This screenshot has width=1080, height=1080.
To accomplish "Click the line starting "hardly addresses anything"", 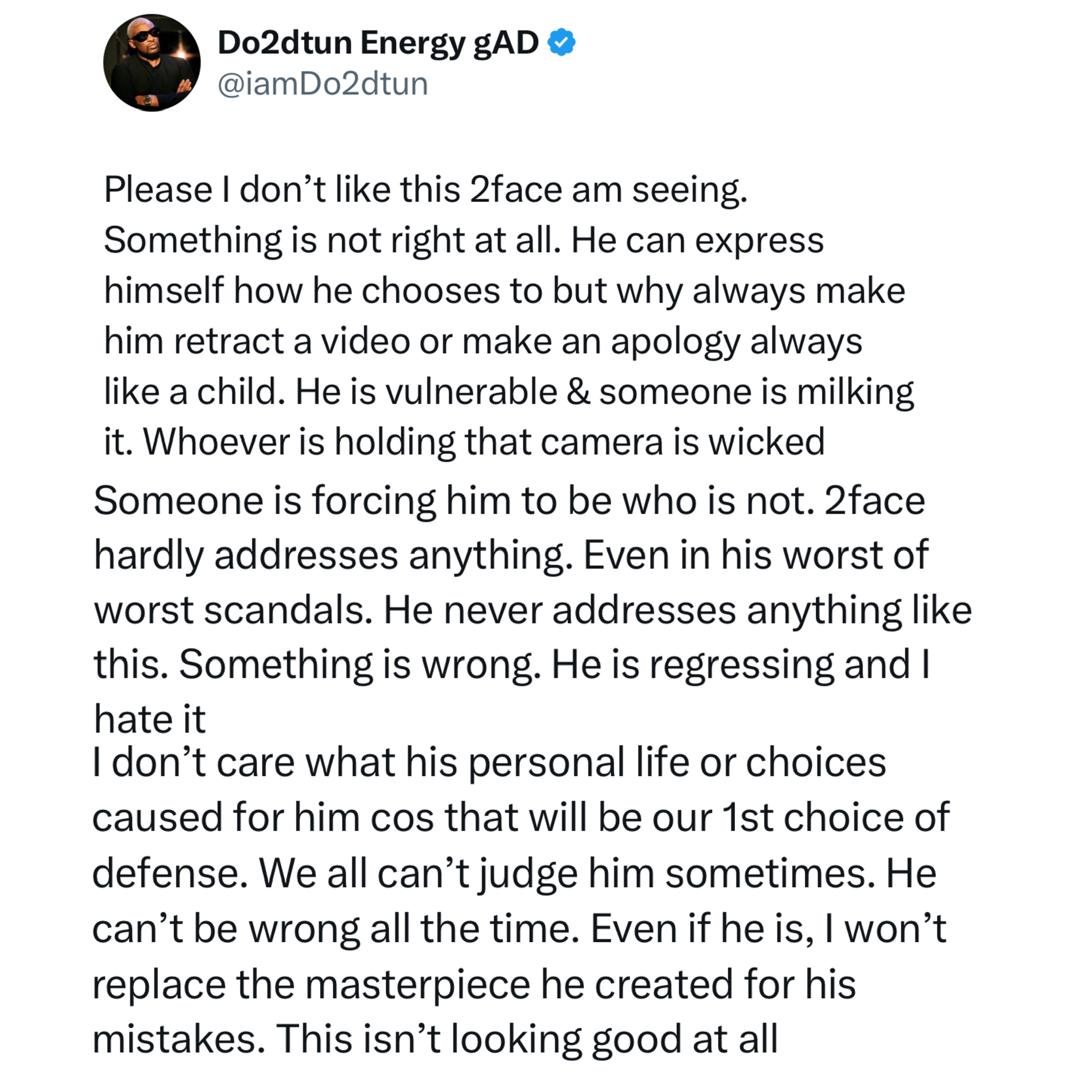I will coord(511,555).
